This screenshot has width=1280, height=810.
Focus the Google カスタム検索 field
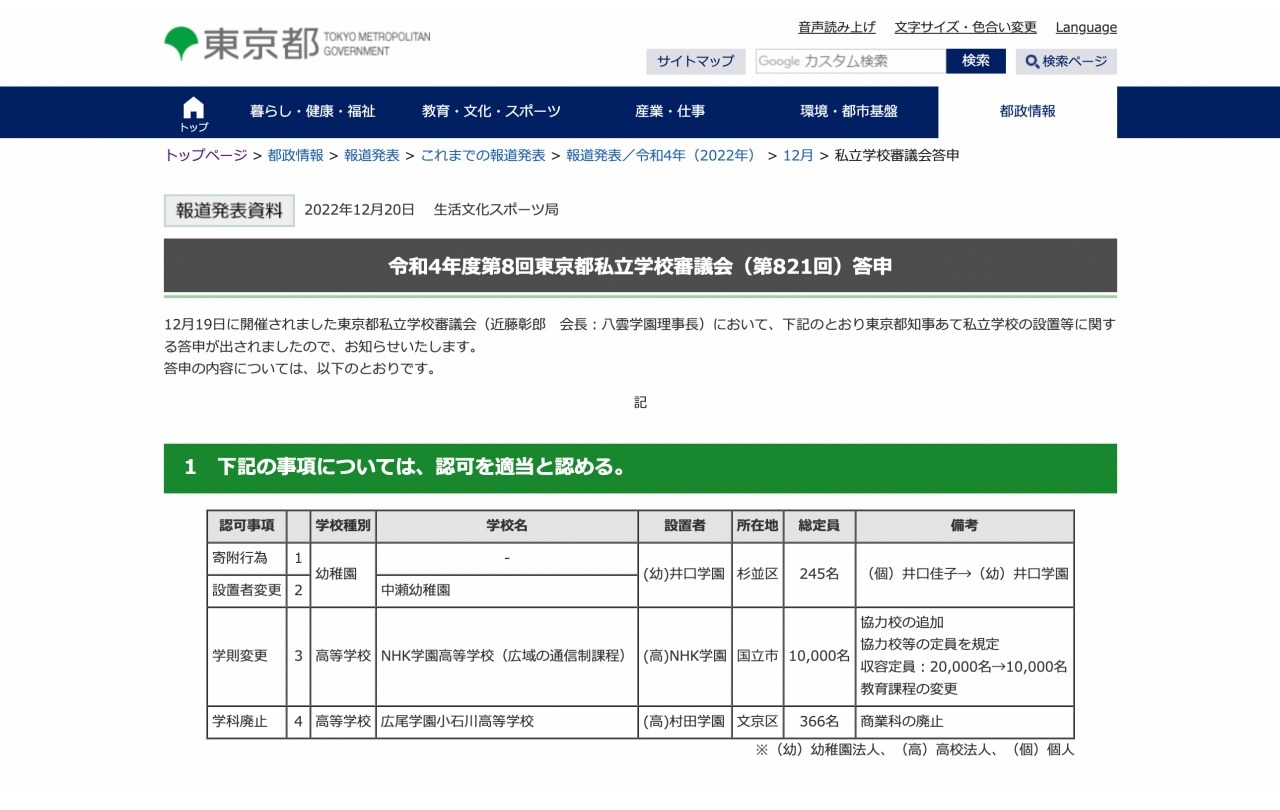[x=850, y=61]
